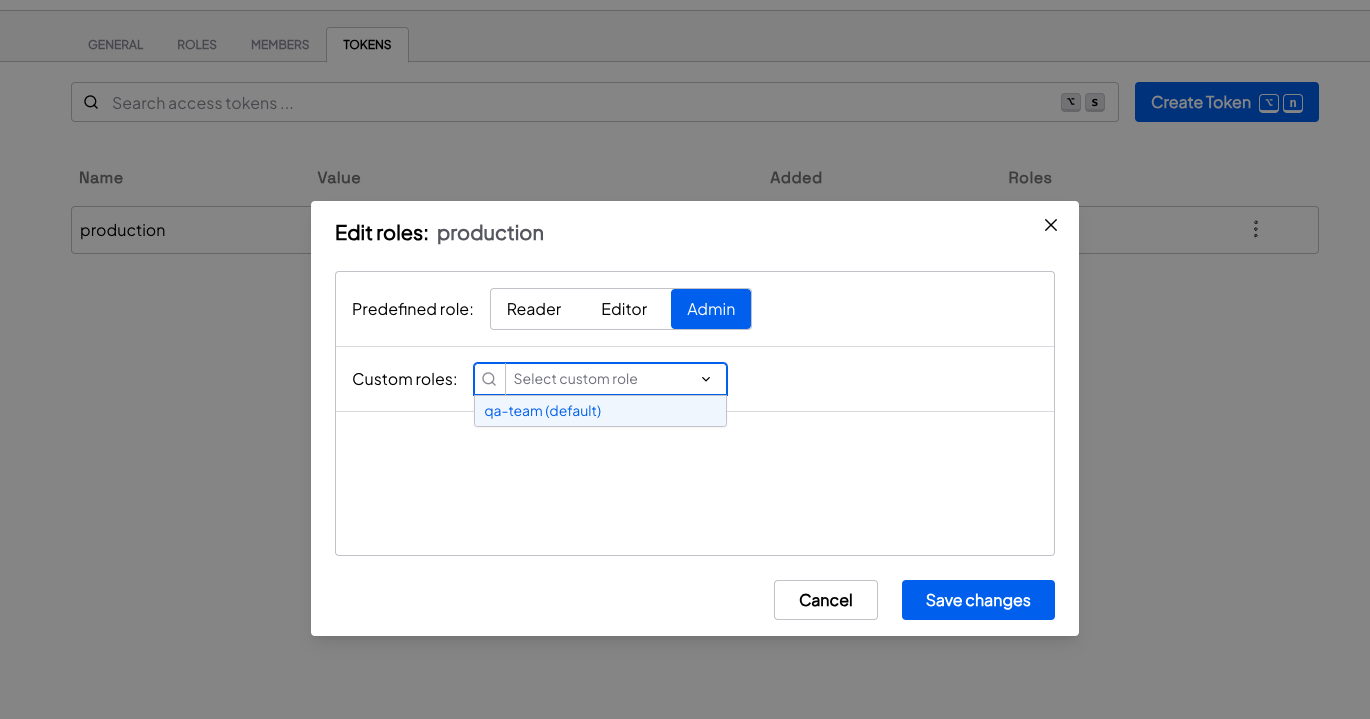Click the Name column header
The image size is (1370, 719).
pyautogui.click(x=101, y=178)
